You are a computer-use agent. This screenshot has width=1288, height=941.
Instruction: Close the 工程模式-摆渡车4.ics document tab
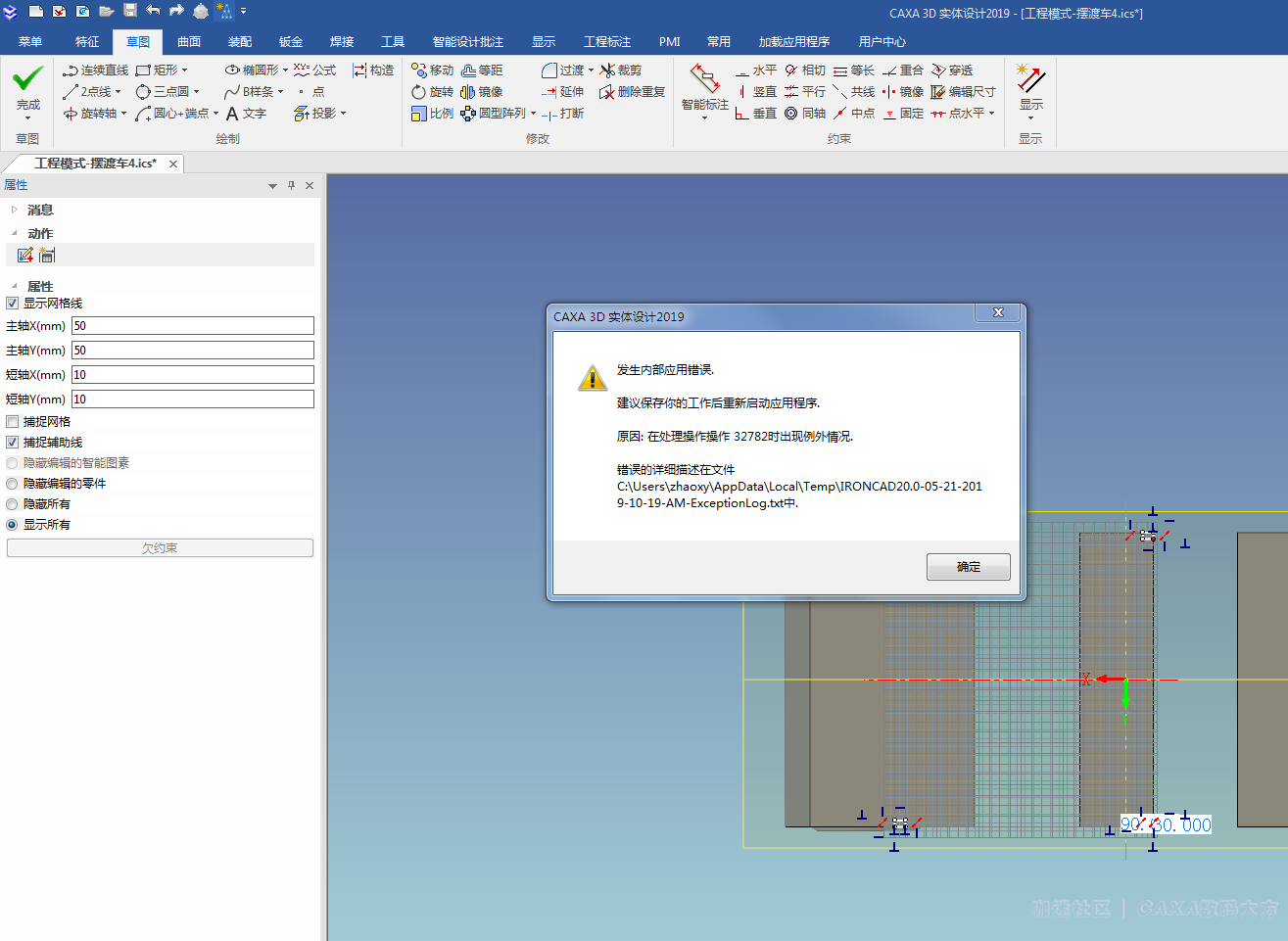[173, 164]
